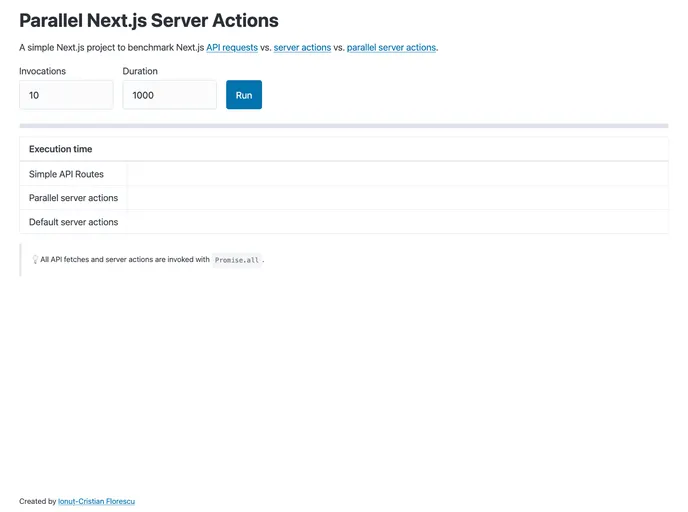Open the parallel server actions link
Image resolution: width=688 pixels, height=512 pixels.
pyautogui.click(x=391, y=47)
